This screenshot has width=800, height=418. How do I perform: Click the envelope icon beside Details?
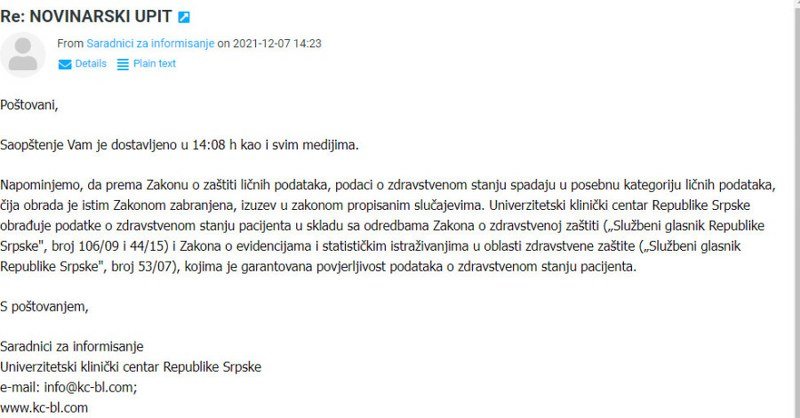[x=65, y=64]
